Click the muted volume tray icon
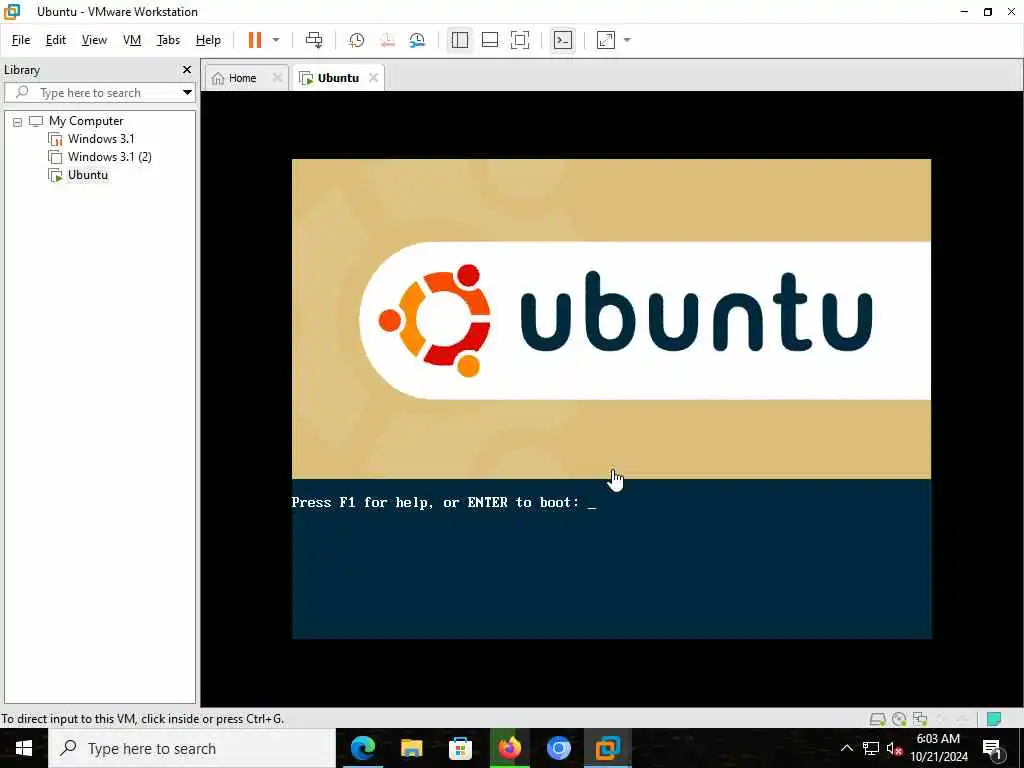 tap(894, 748)
